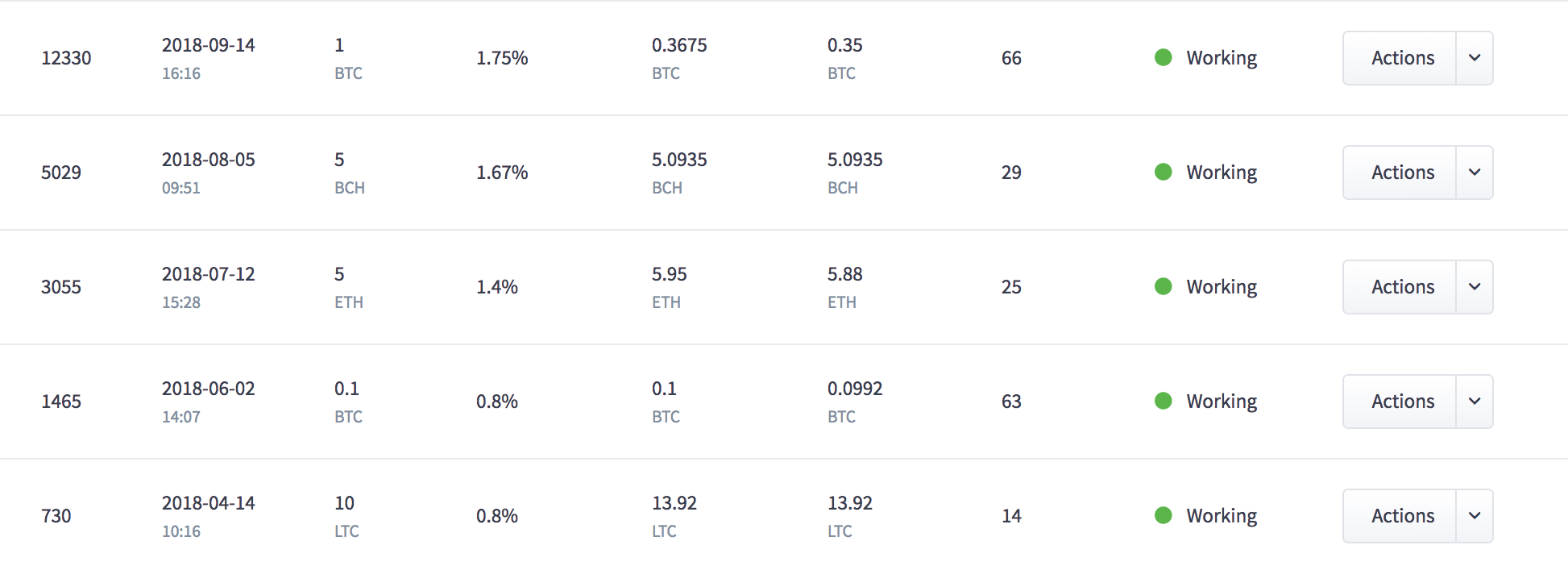Screen dimensions: 1568x566
Task: Click green status dot for row 730
Action: pos(1163,515)
